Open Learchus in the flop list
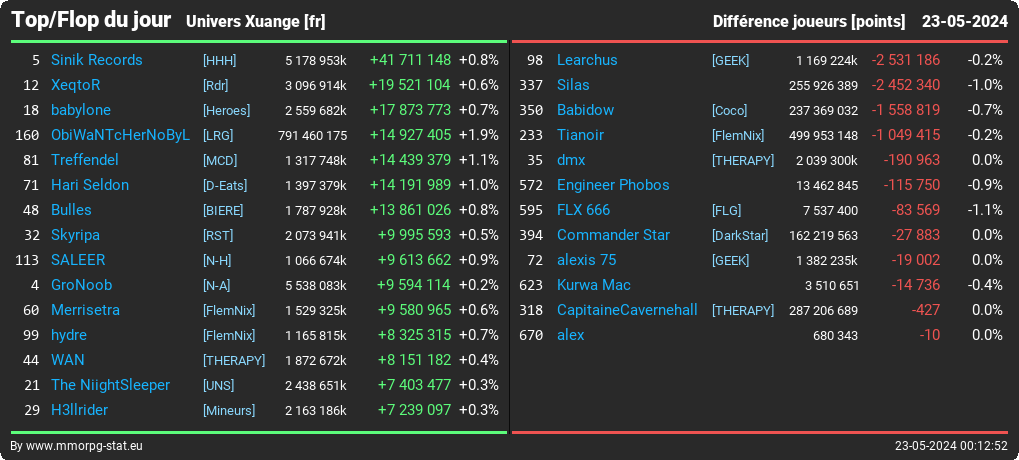Image resolution: width=1019 pixels, height=460 pixels. click(x=587, y=60)
